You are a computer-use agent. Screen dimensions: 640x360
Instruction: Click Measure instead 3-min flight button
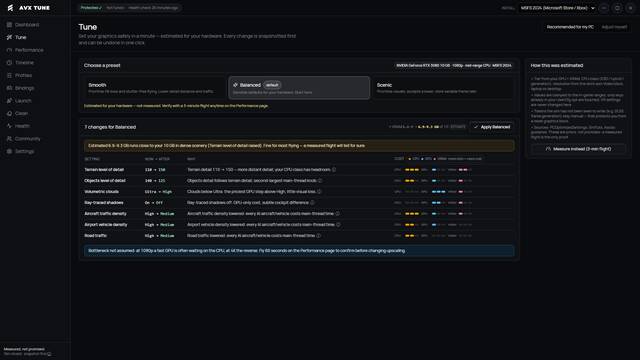pos(578,149)
